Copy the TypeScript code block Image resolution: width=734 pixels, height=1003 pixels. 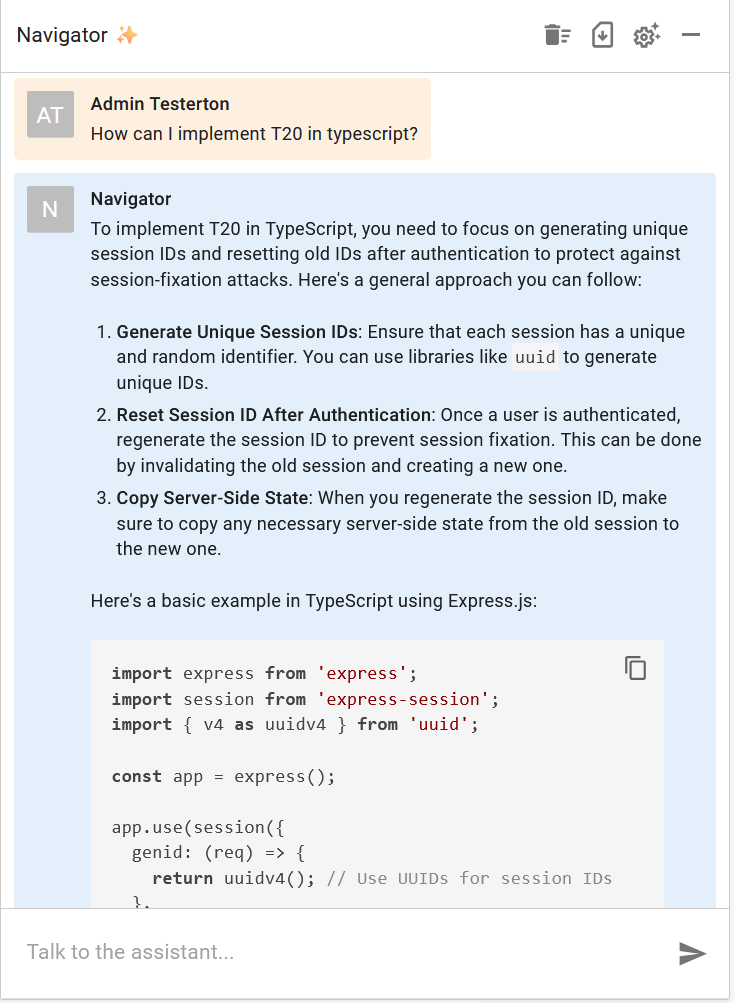(x=635, y=668)
